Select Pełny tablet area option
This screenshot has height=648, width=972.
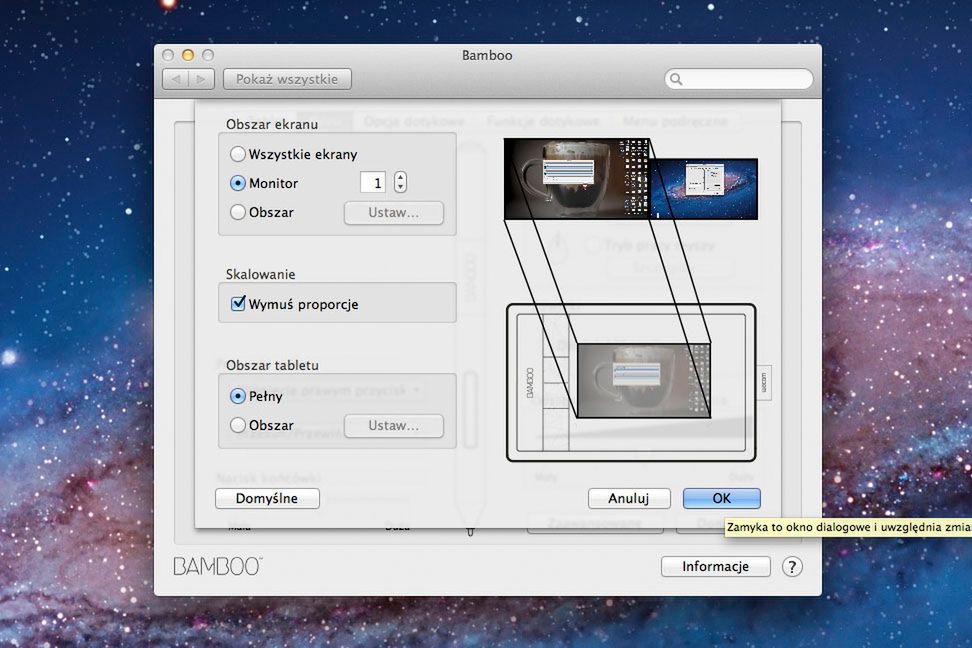click(237, 396)
